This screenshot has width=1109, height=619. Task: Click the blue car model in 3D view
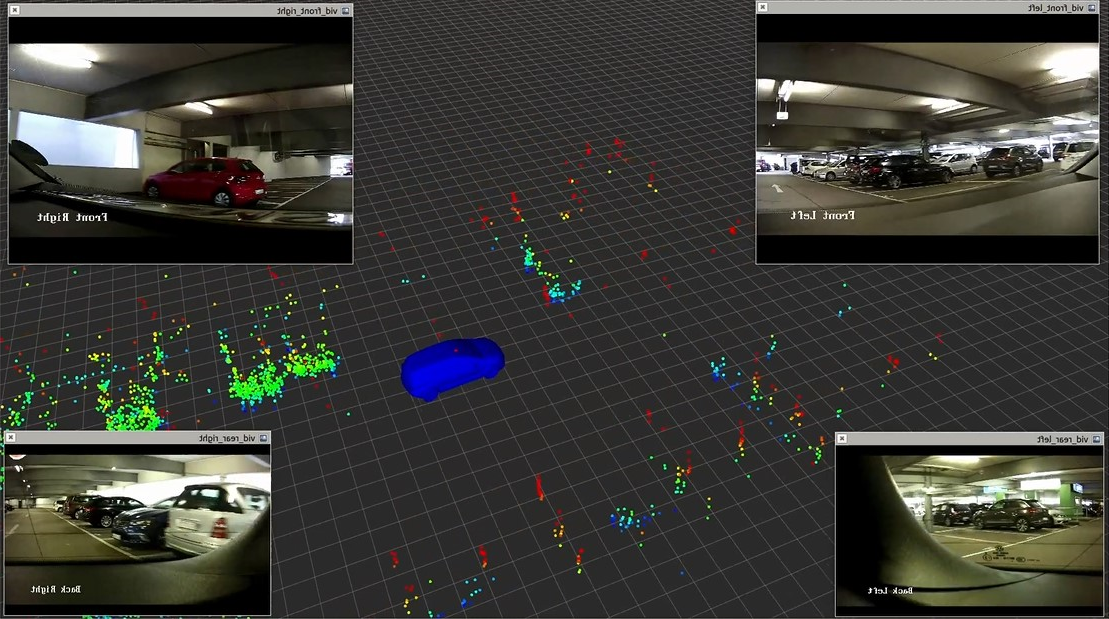click(x=452, y=367)
